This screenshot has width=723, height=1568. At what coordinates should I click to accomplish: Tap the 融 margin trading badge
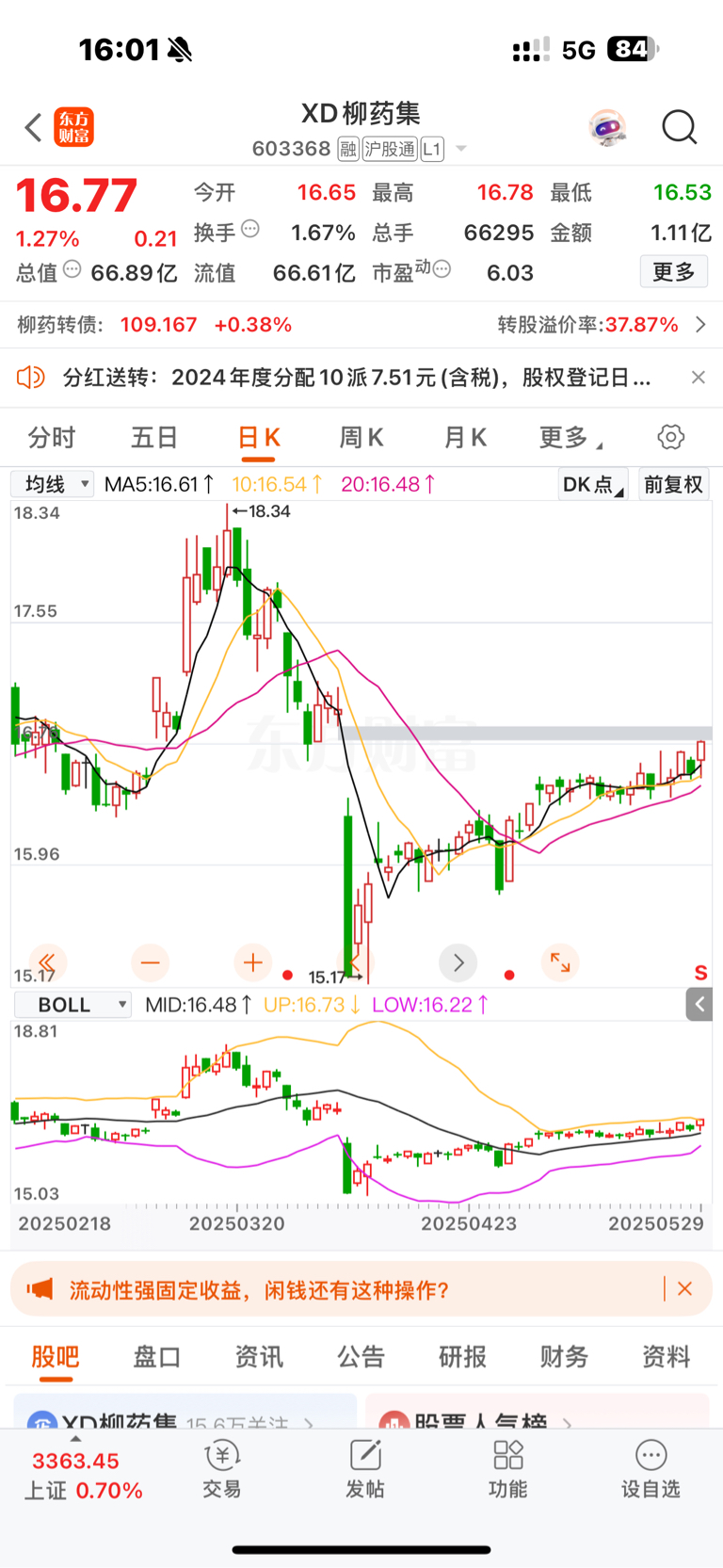pos(348,149)
